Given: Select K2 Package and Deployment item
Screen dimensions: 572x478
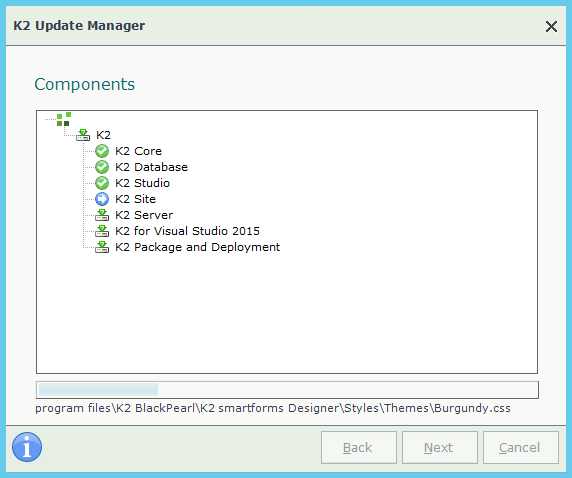Looking at the screenshot, I should pos(197,247).
